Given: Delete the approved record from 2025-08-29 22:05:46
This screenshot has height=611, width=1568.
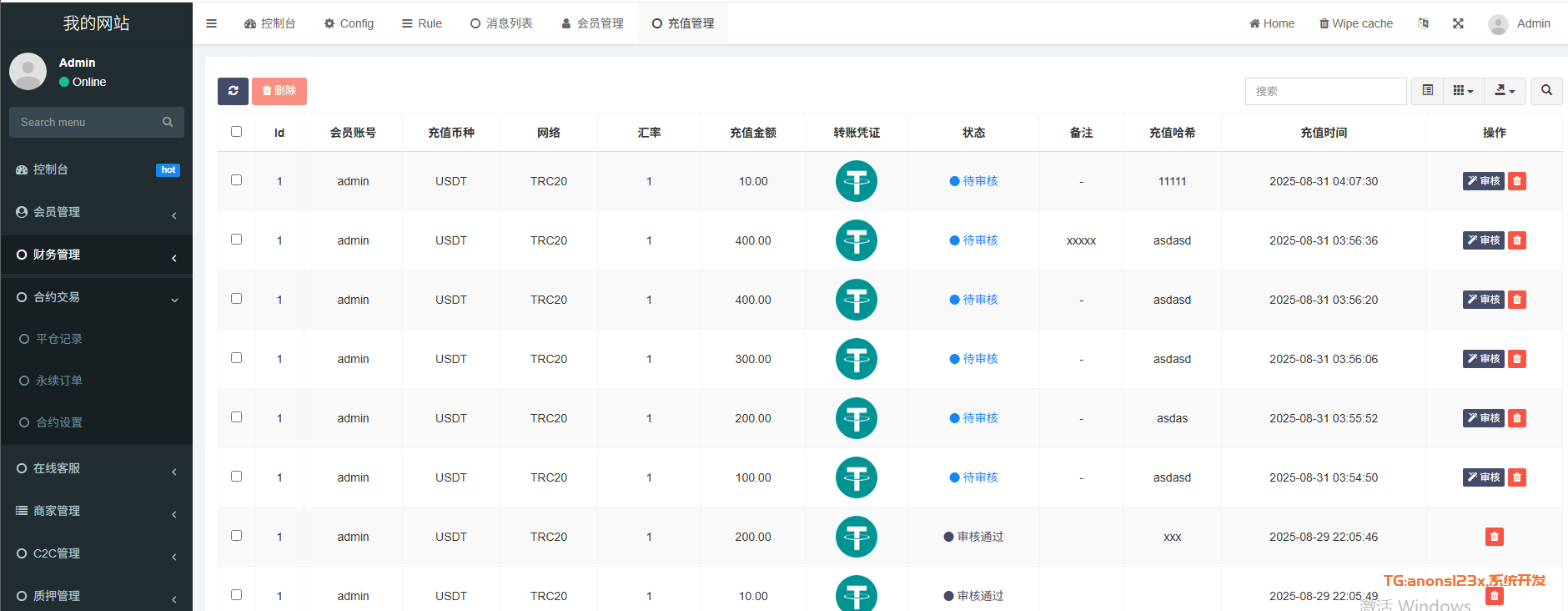Looking at the screenshot, I should 1494,537.
